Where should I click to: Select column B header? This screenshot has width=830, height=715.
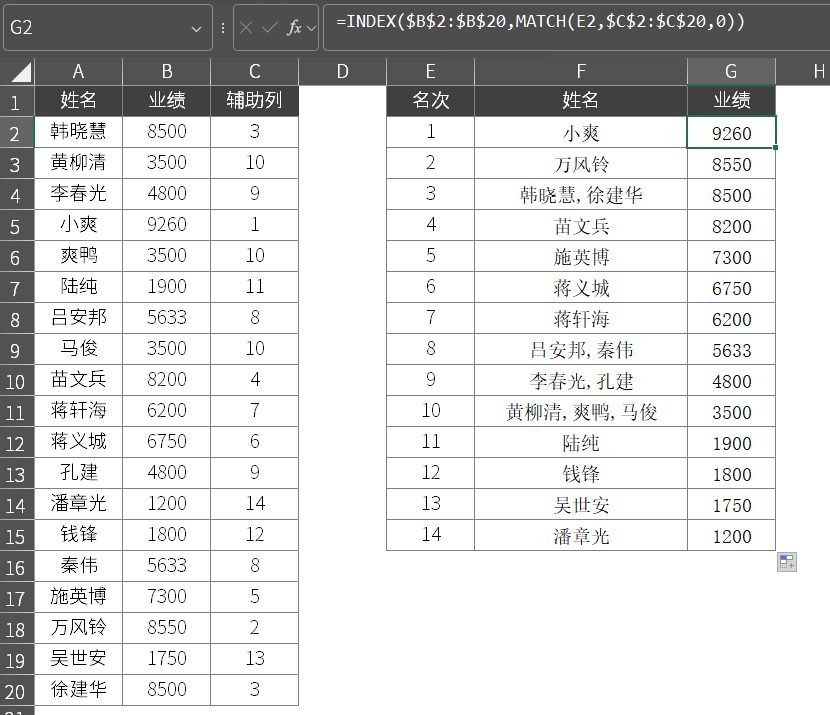coord(167,71)
